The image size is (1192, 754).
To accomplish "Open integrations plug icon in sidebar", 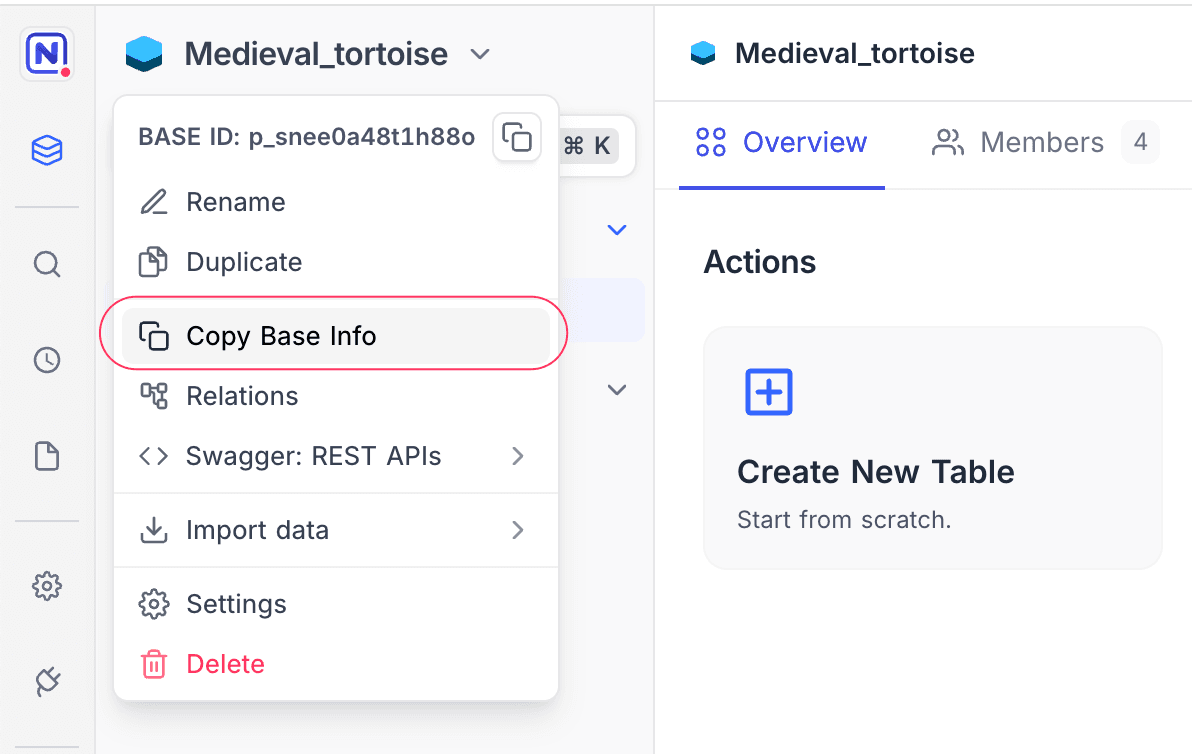I will coord(47,682).
